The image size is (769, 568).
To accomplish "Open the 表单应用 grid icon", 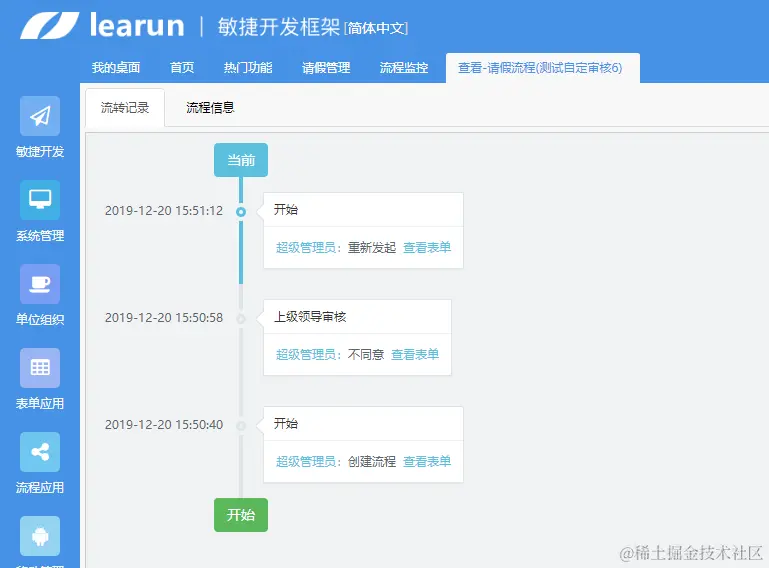I will pos(40,368).
